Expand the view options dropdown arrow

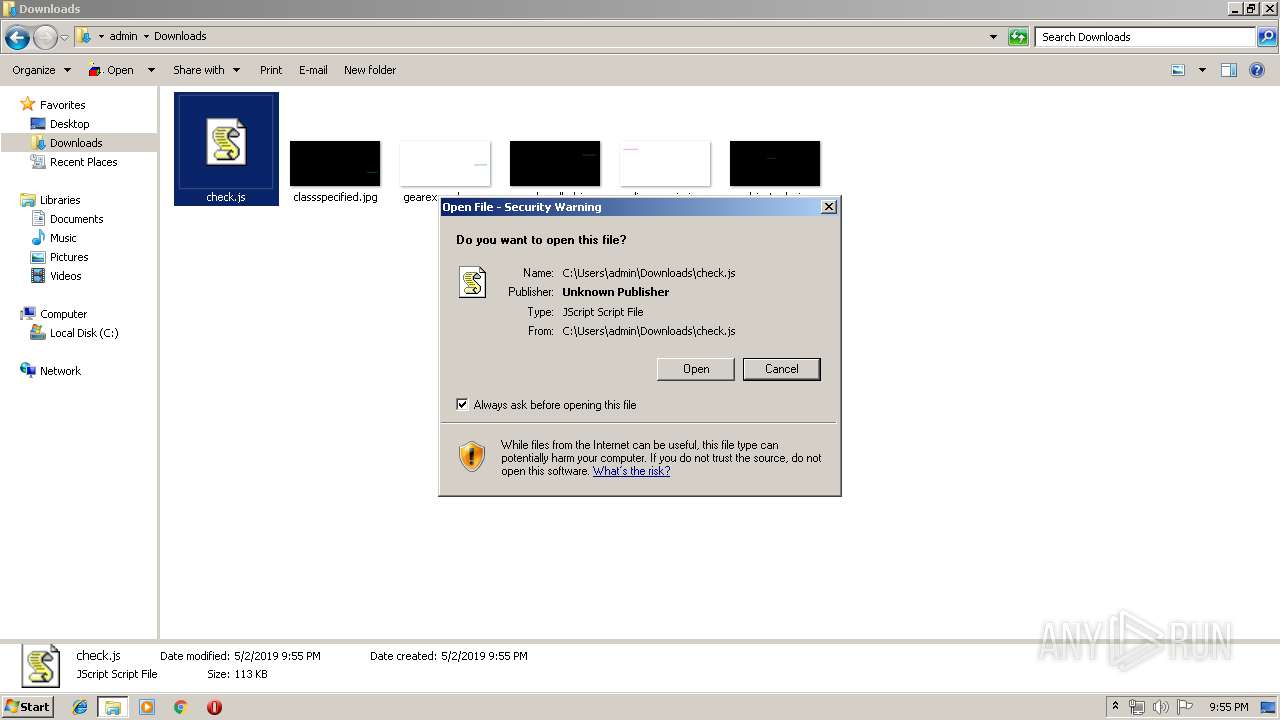1202,70
